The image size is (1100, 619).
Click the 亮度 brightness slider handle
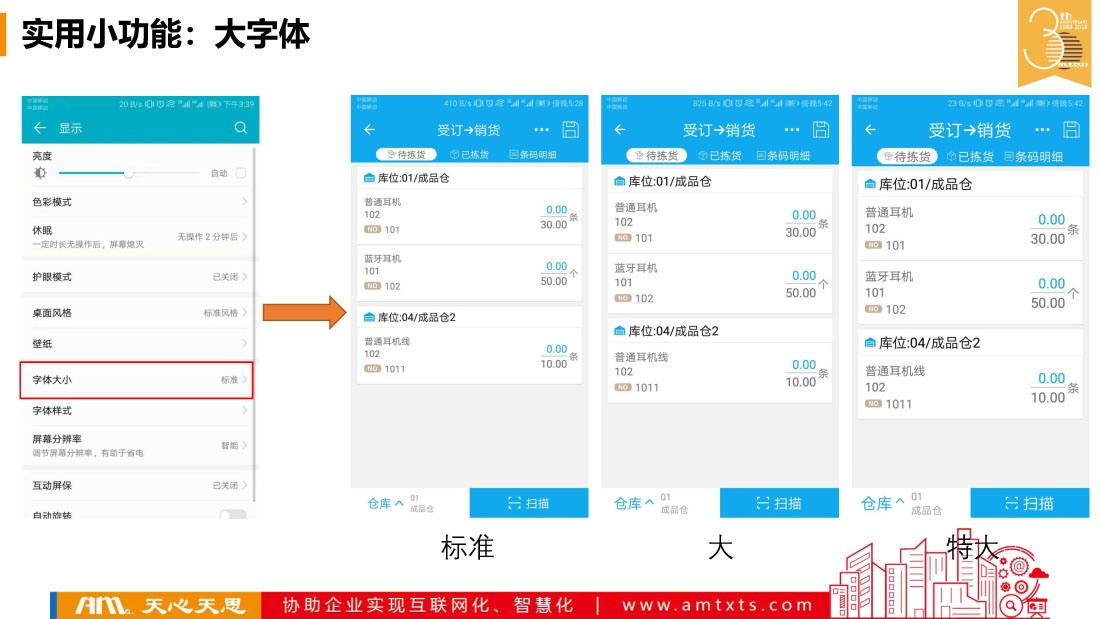click(x=128, y=173)
